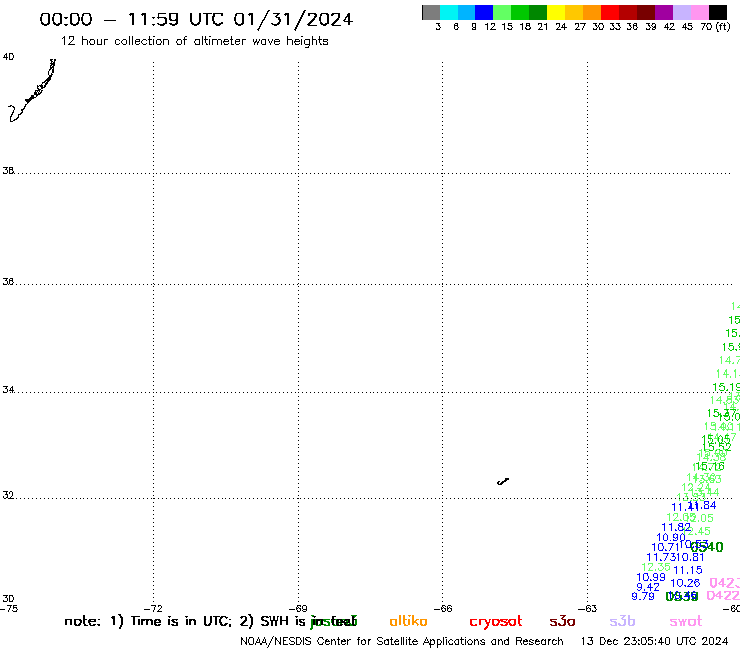Click the 'altika' satellite label
This screenshot has width=740, height=650.
[408, 621]
